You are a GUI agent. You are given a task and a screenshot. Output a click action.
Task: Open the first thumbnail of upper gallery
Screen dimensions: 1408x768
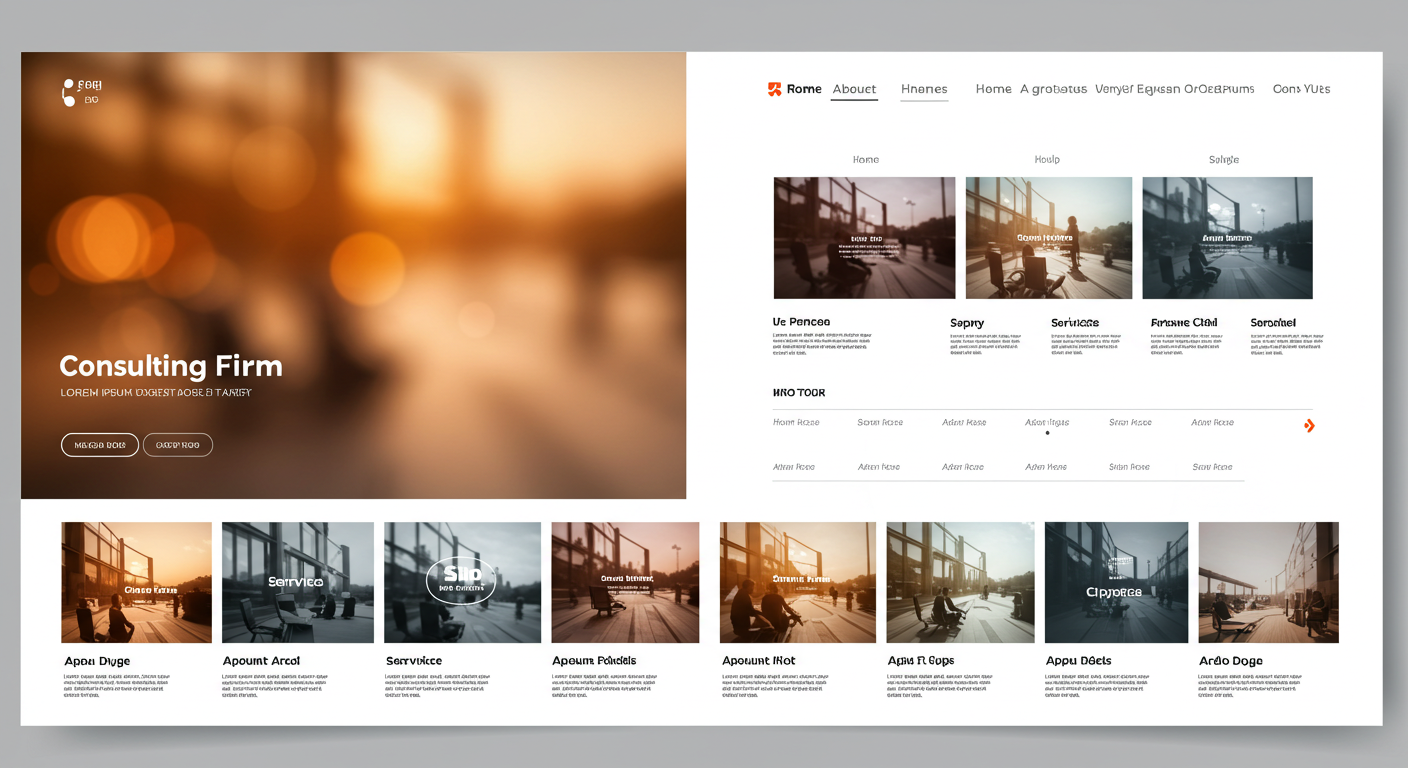[x=864, y=238]
